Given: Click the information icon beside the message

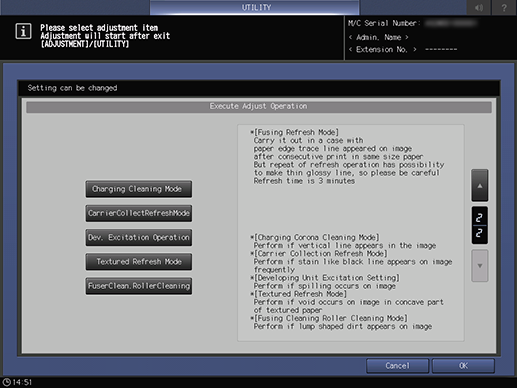Looking at the screenshot, I should point(23,31).
